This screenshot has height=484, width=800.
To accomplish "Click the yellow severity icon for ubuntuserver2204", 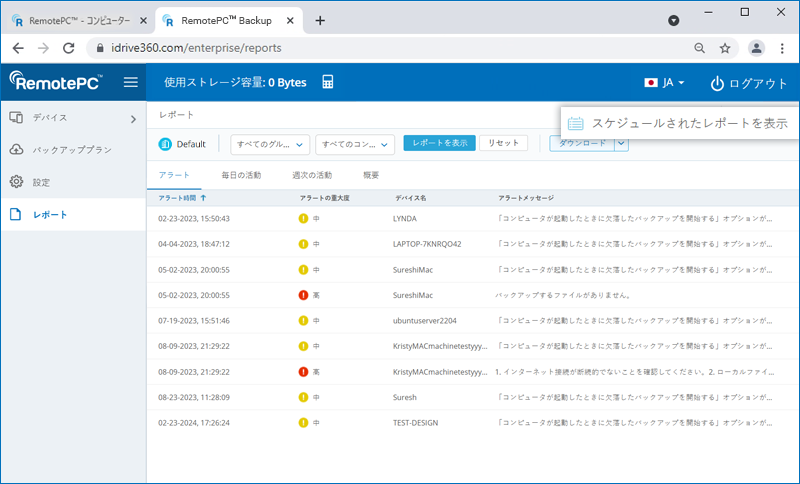I will (x=303, y=320).
